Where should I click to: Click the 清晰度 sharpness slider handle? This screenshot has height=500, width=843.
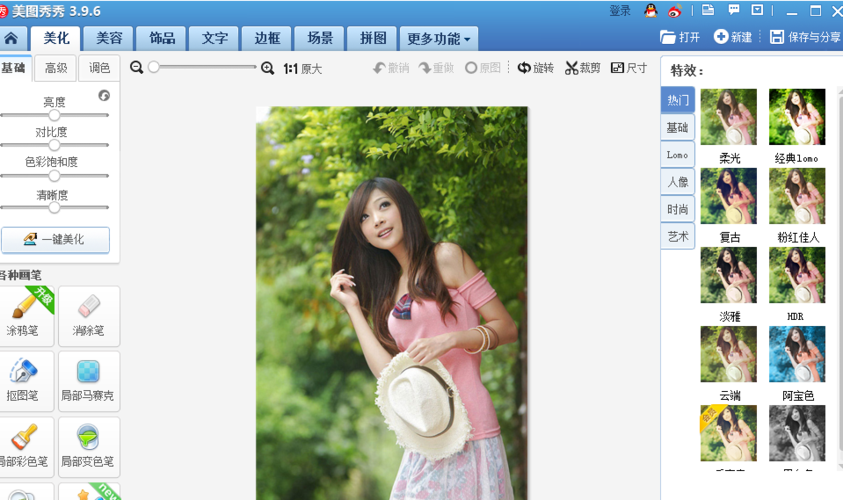(x=54, y=208)
